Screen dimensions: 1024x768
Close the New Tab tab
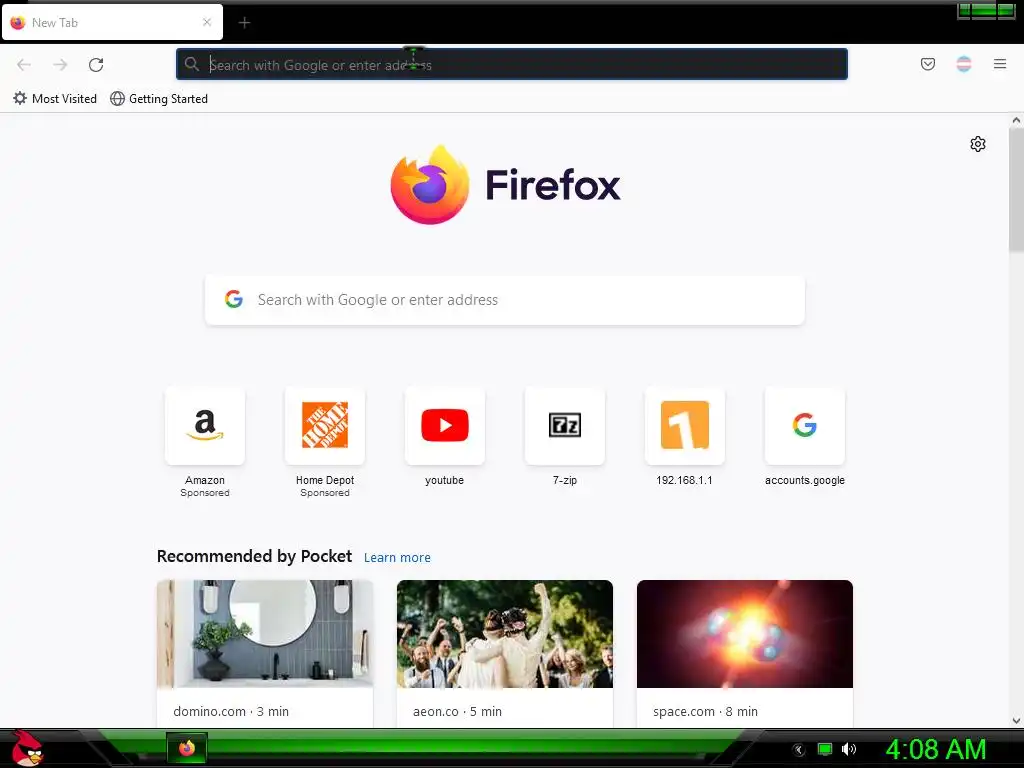coord(207,22)
